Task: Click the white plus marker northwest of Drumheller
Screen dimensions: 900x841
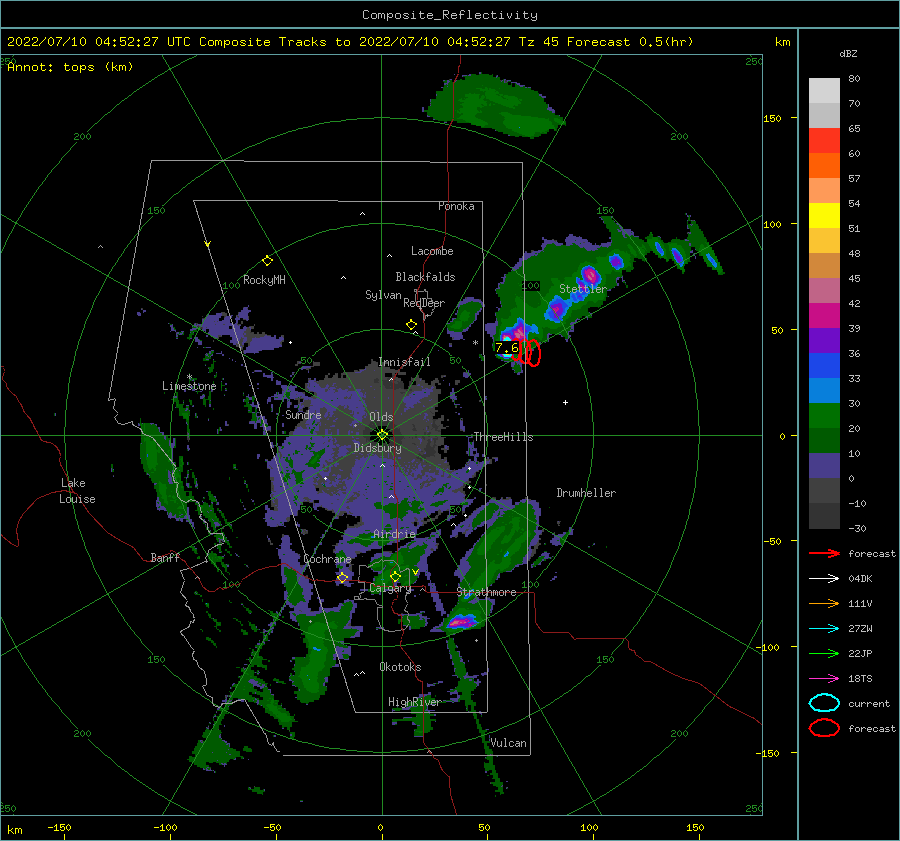Action: (565, 402)
